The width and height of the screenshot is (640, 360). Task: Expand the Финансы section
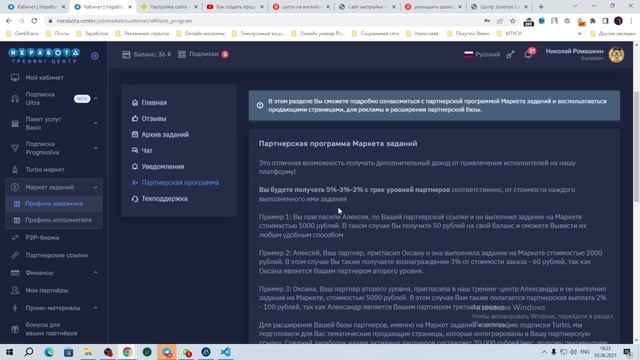click(96, 272)
